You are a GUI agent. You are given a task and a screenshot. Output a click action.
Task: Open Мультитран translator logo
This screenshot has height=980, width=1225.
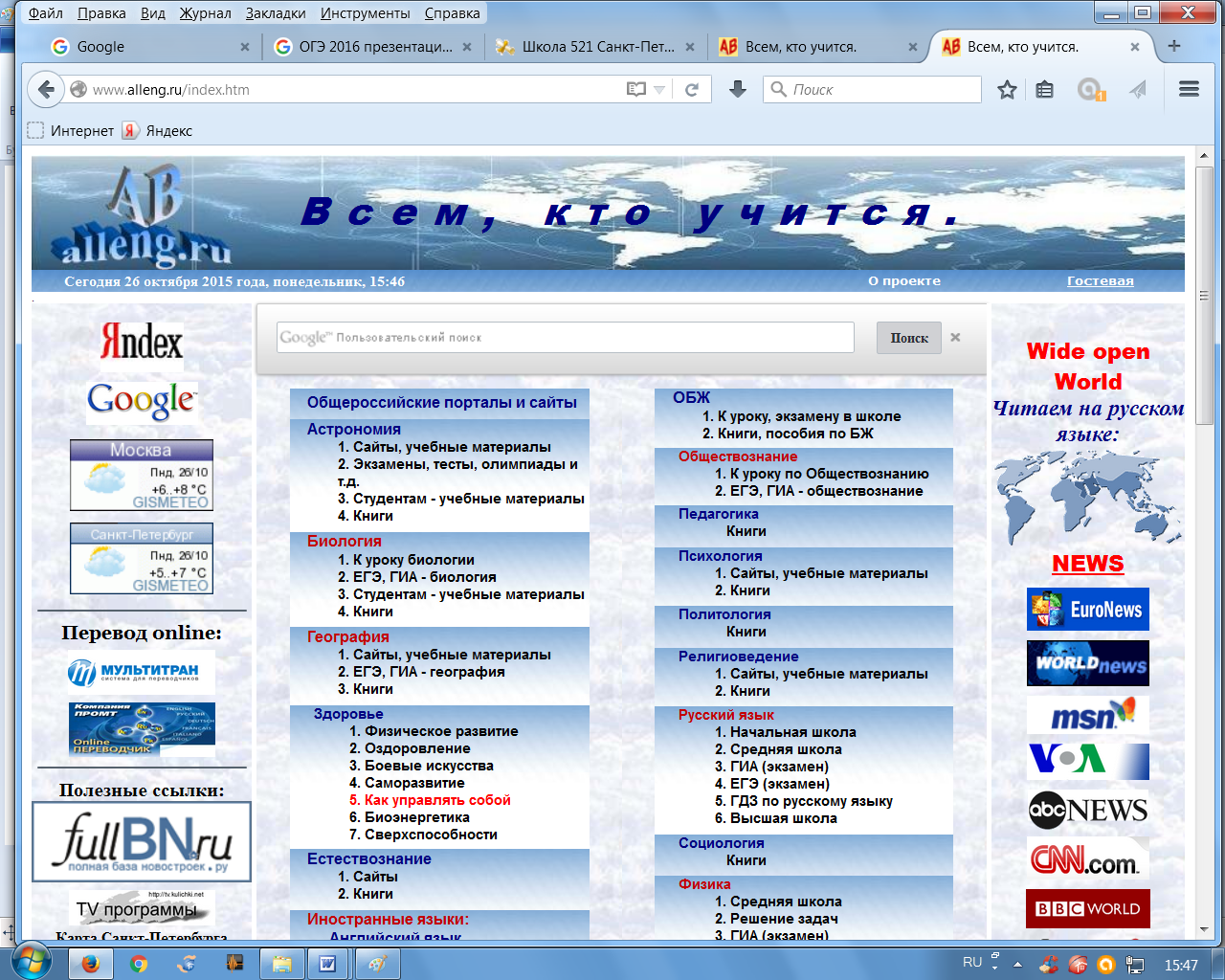click(142, 673)
